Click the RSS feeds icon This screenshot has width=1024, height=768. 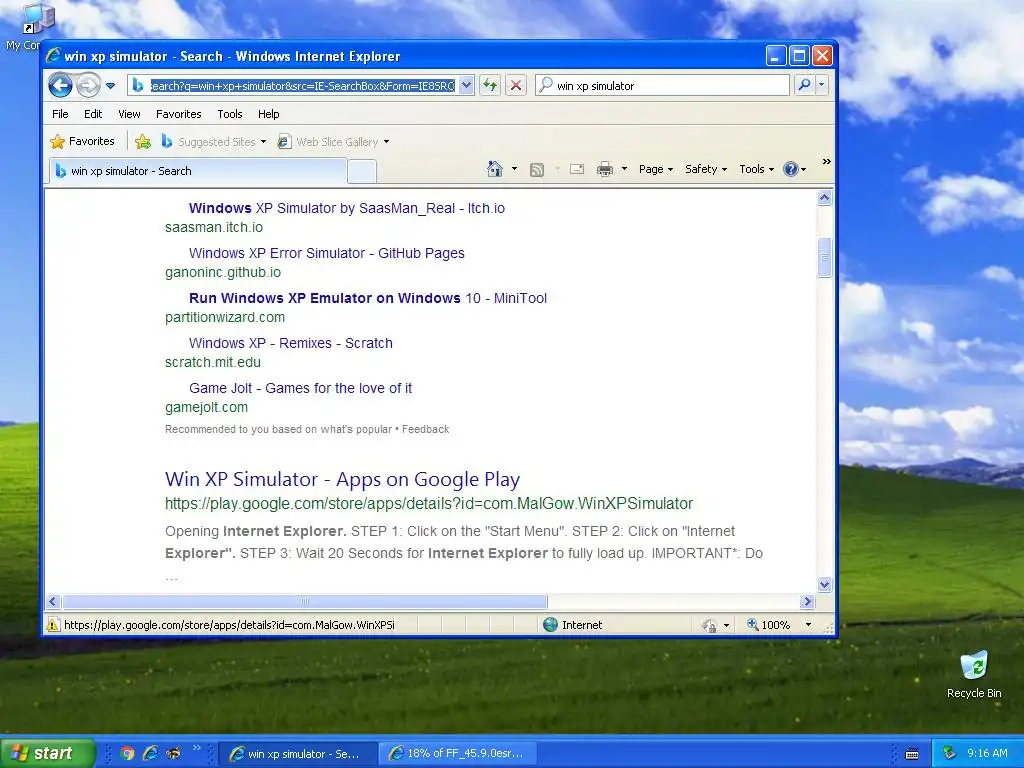(x=537, y=170)
